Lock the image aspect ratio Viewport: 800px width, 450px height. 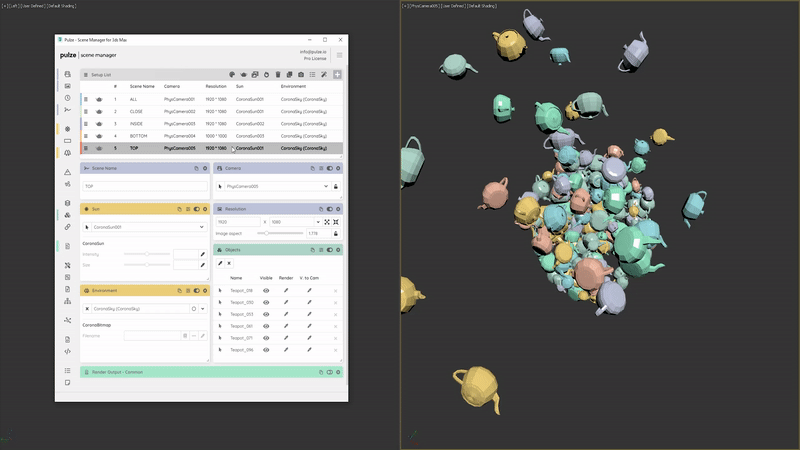336,233
